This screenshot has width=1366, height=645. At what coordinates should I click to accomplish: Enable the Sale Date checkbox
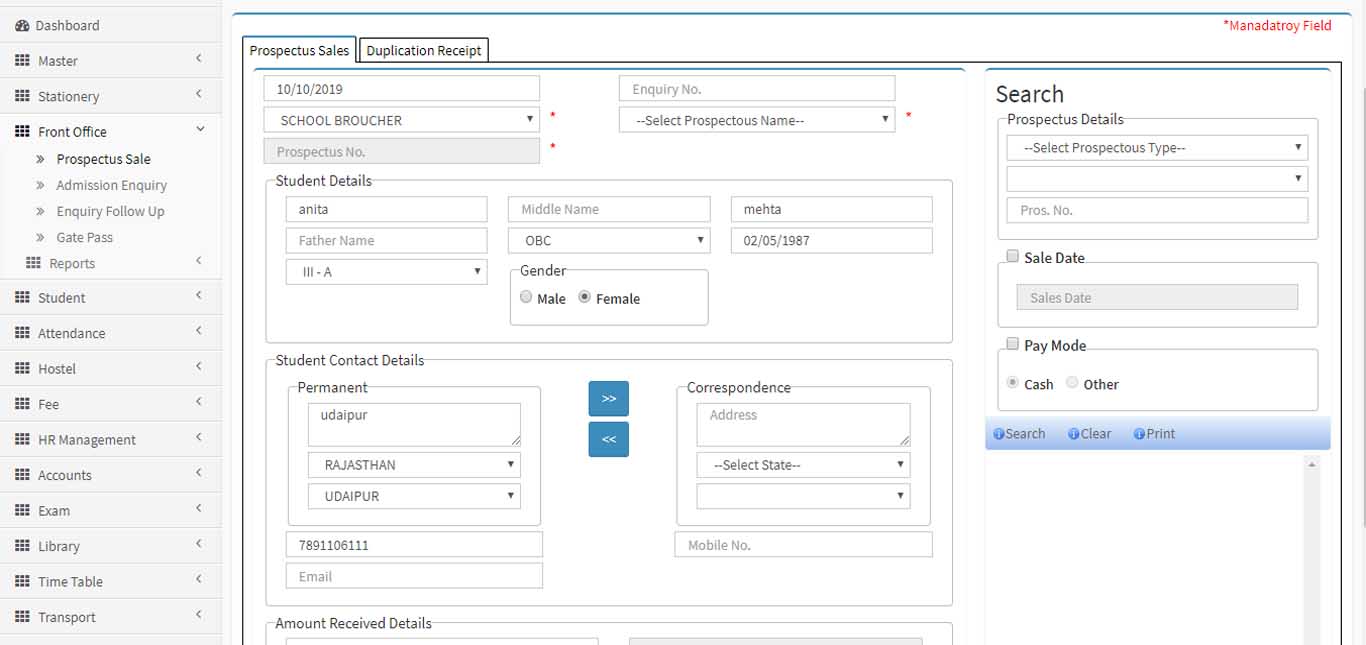1012,257
